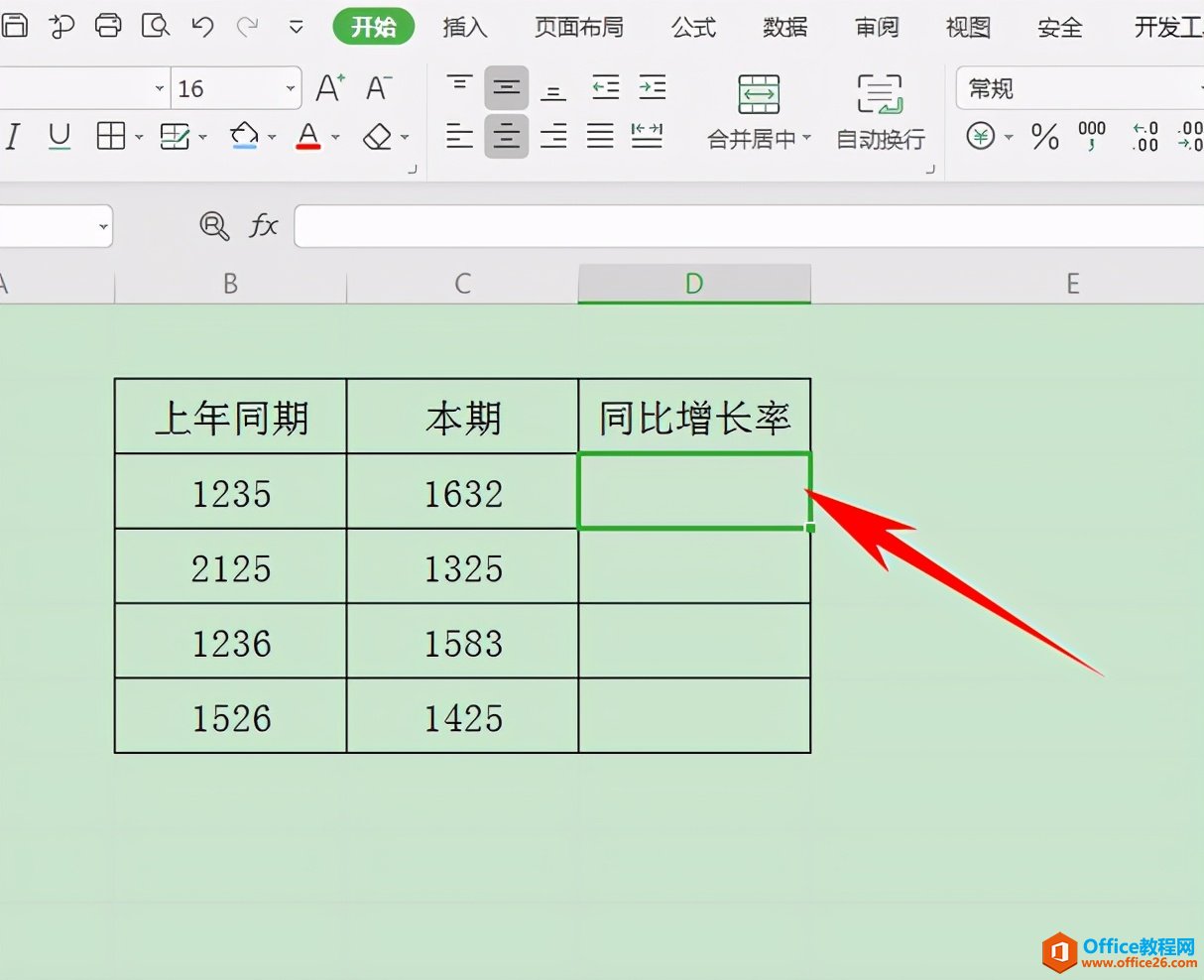Image resolution: width=1204 pixels, height=980 pixels.
Task: Toggle 自动换行 wrap text
Action: click(x=880, y=111)
